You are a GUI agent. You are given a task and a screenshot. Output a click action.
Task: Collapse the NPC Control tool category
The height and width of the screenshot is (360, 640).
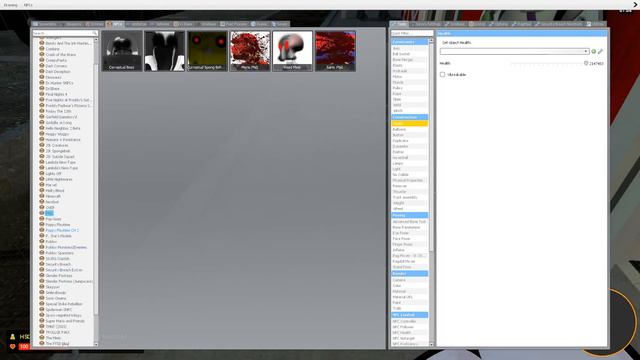click(x=409, y=315)
